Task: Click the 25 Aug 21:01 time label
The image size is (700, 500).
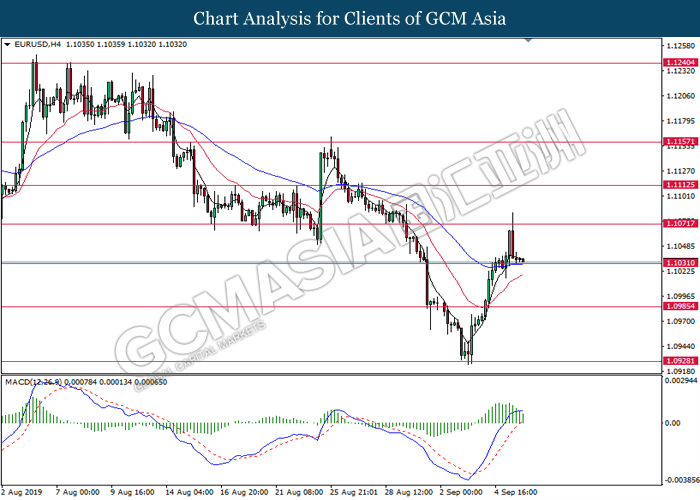Action: click(354, 492)
